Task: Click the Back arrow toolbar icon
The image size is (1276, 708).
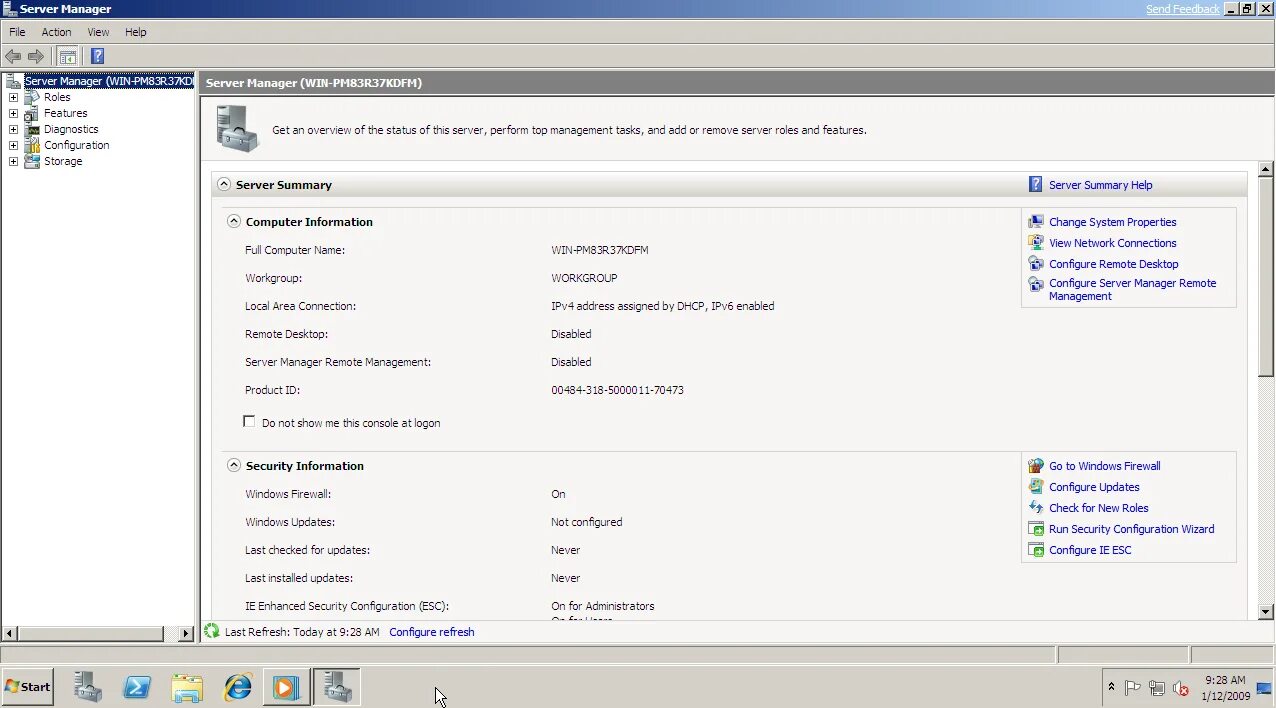Action: tap(13, 56)
